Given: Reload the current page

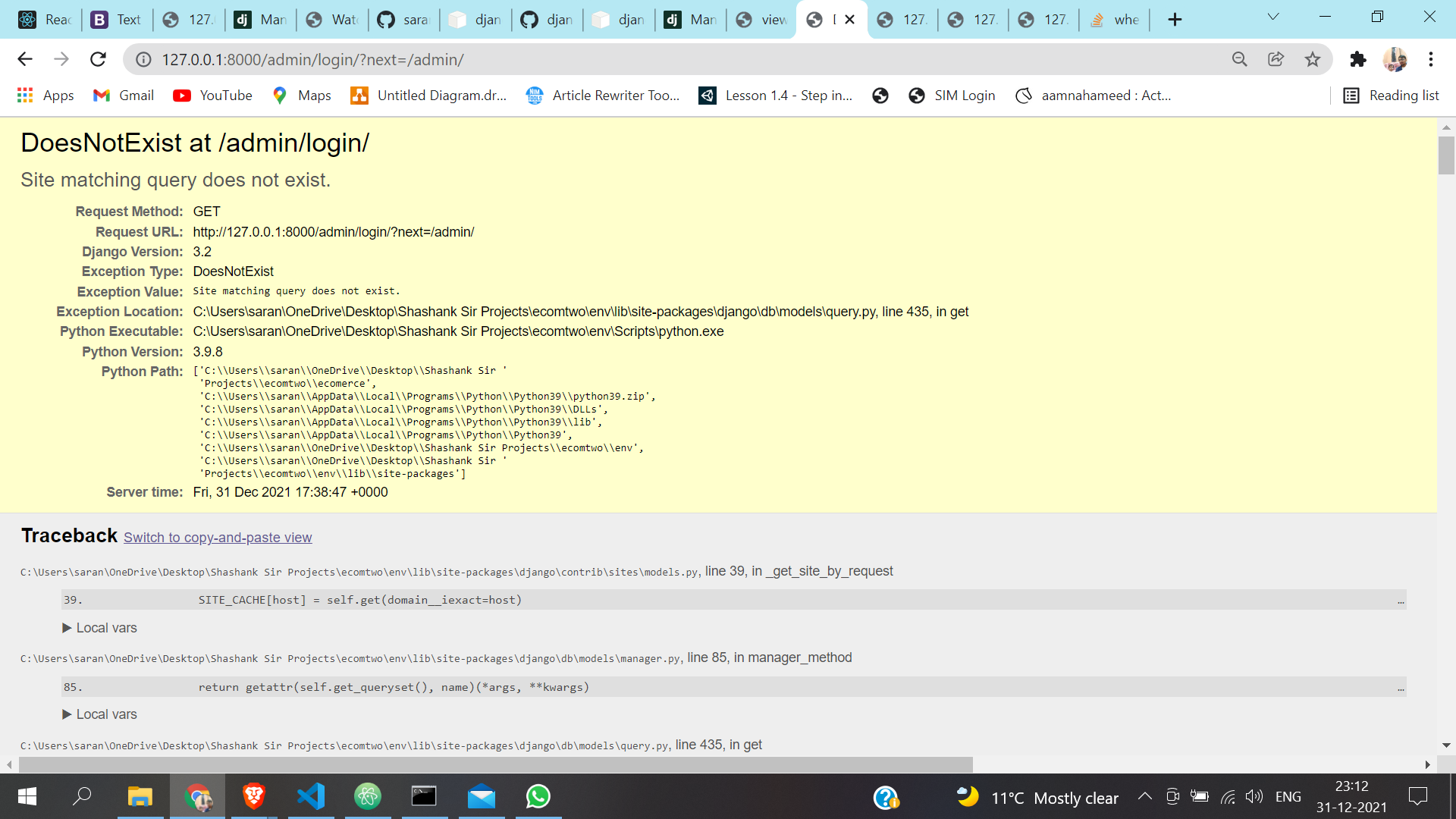Looking at the screenshot, I should pyautogui.click(x=98, y=59).
